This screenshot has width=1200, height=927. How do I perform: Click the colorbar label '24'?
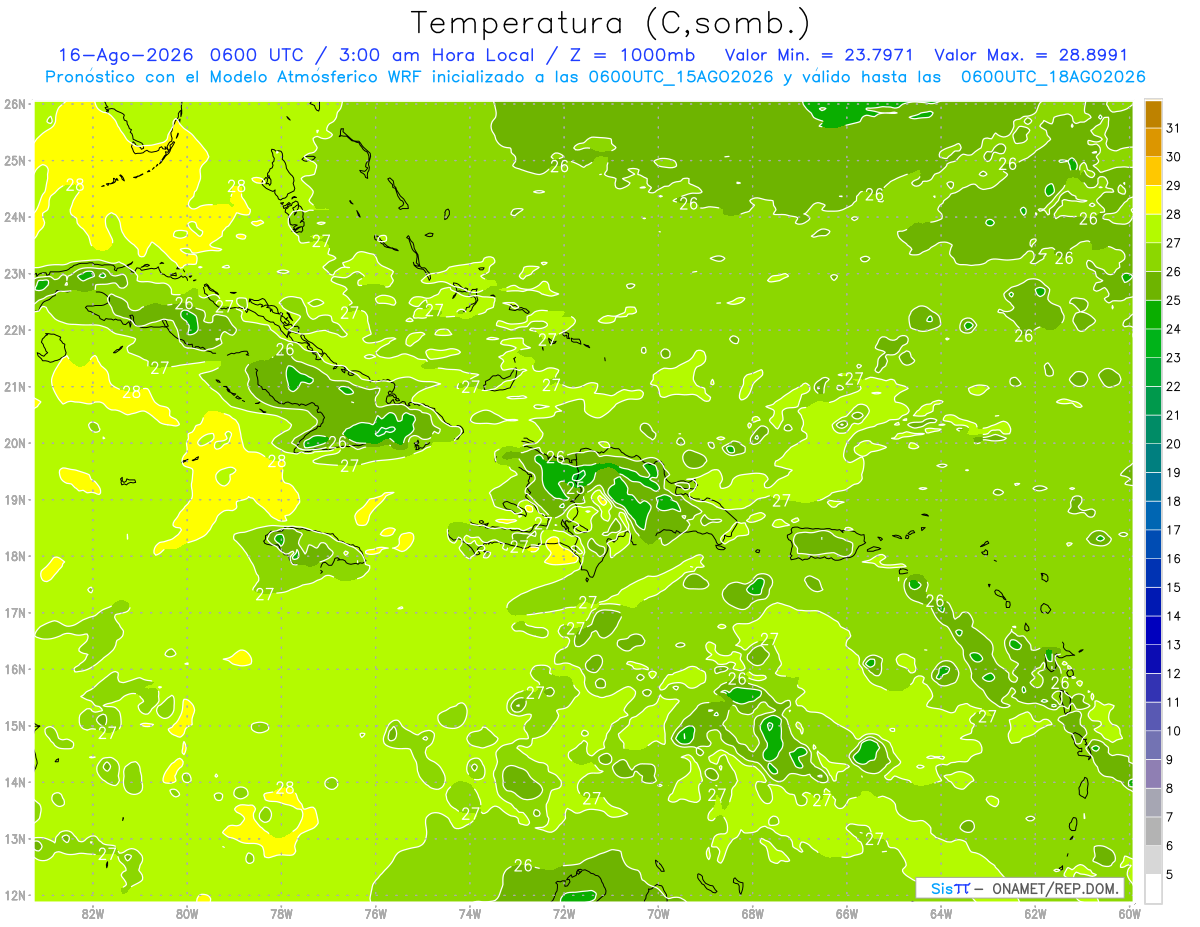(x=1174, y=329)
